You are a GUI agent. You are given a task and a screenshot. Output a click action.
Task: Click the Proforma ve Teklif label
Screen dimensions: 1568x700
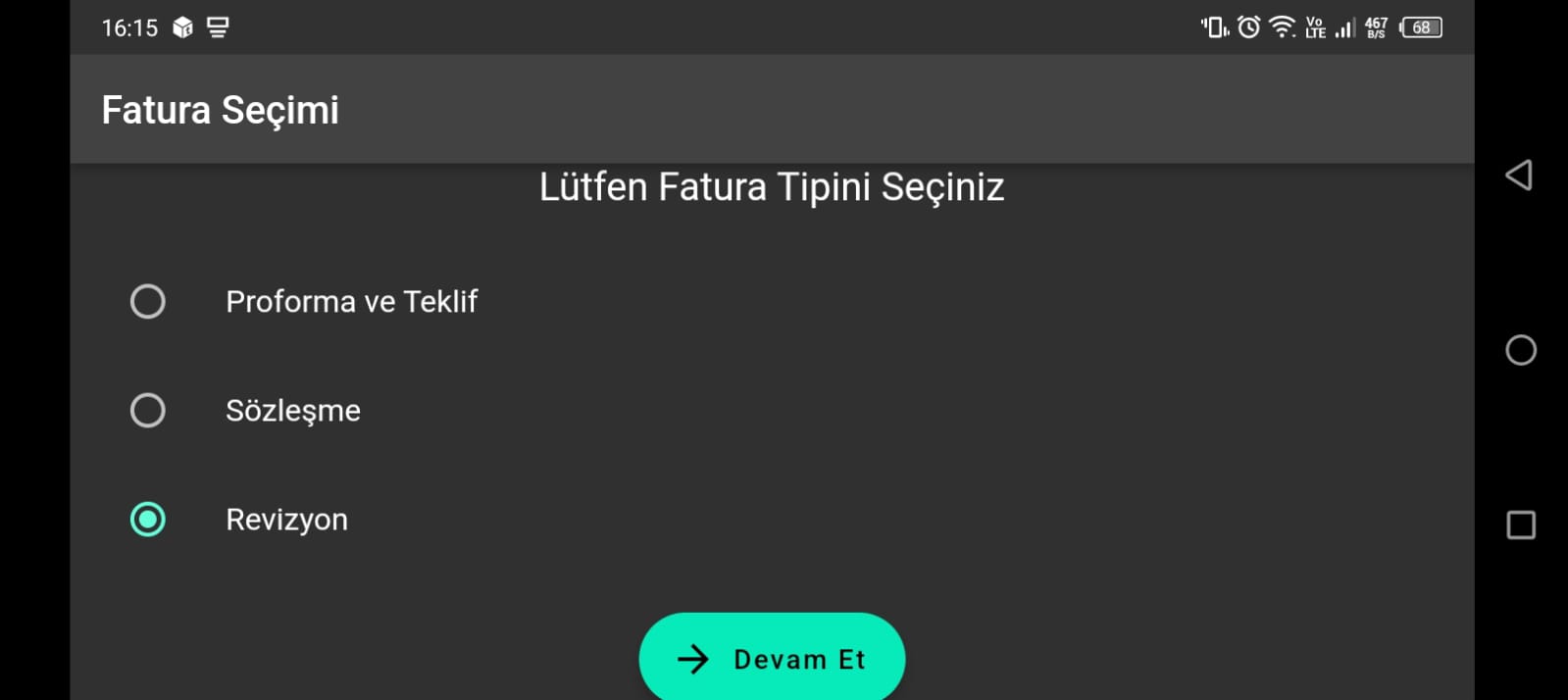pos(351,301)
